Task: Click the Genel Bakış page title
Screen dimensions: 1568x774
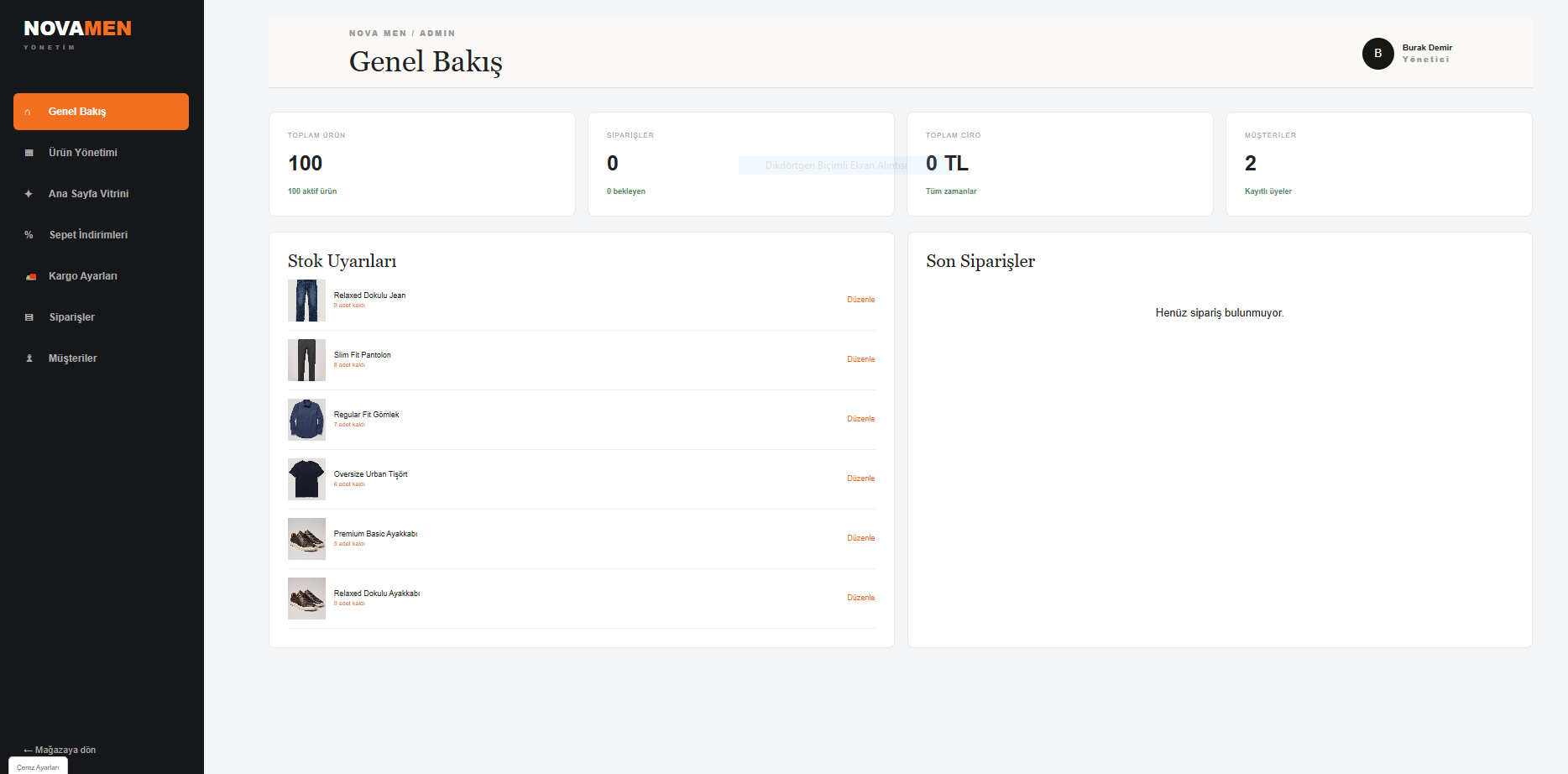Action: 426,61
